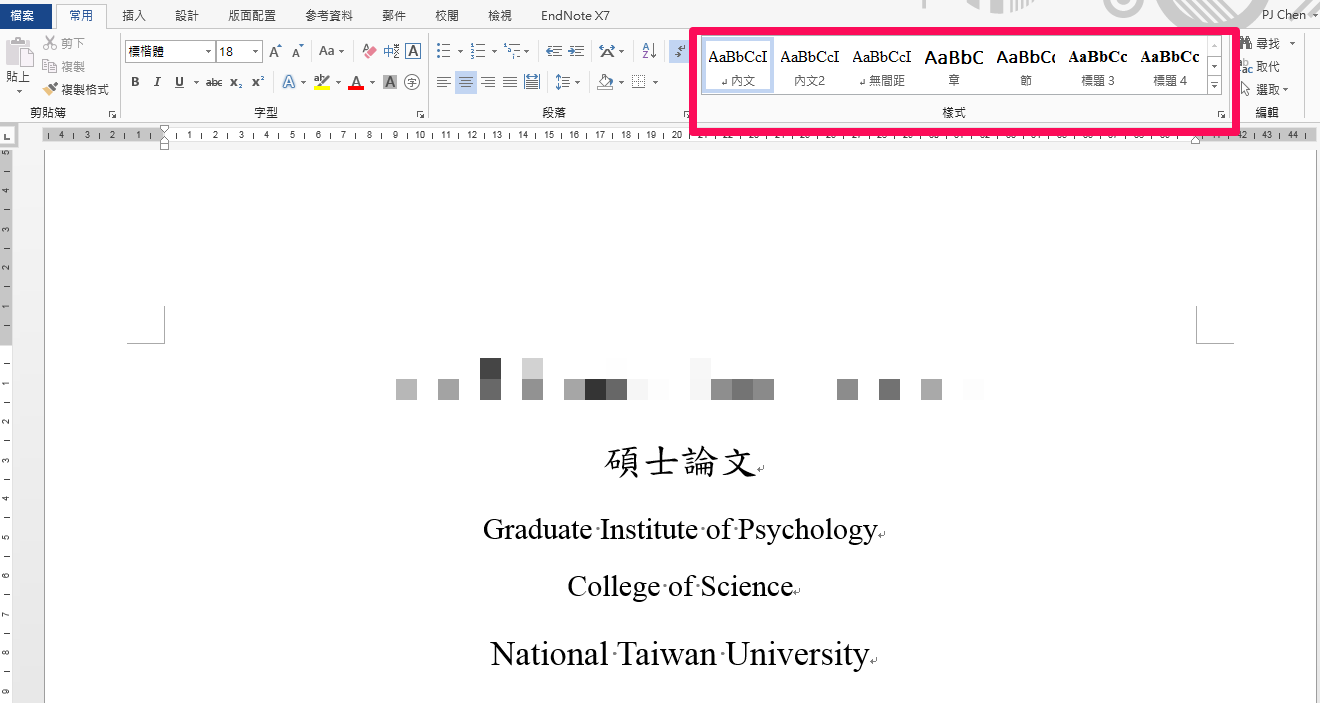This screenshot has height=703, width=1320.
Task: Click the Bullets list icon
Action: [444, 51]
